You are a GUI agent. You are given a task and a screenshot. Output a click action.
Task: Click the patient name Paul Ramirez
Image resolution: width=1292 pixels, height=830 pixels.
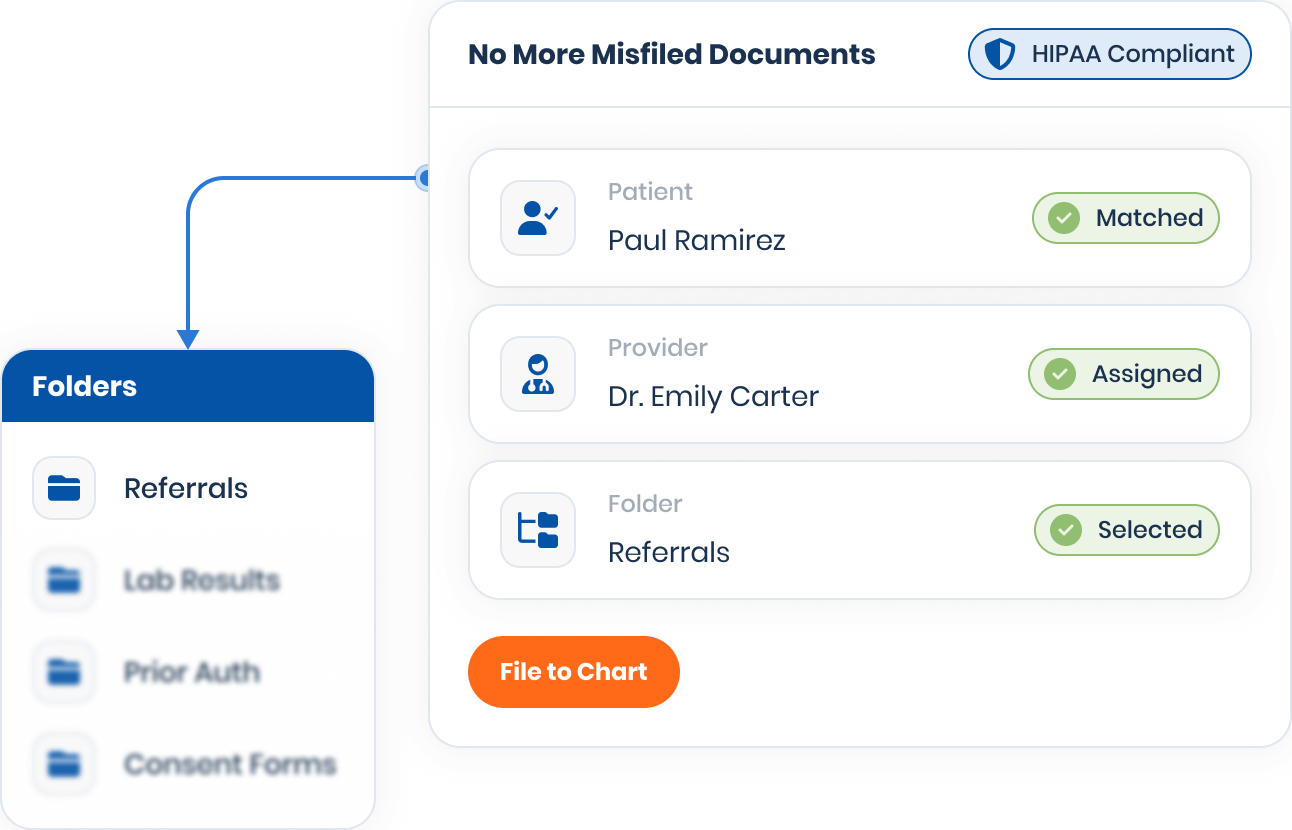(x=697, y=241)
